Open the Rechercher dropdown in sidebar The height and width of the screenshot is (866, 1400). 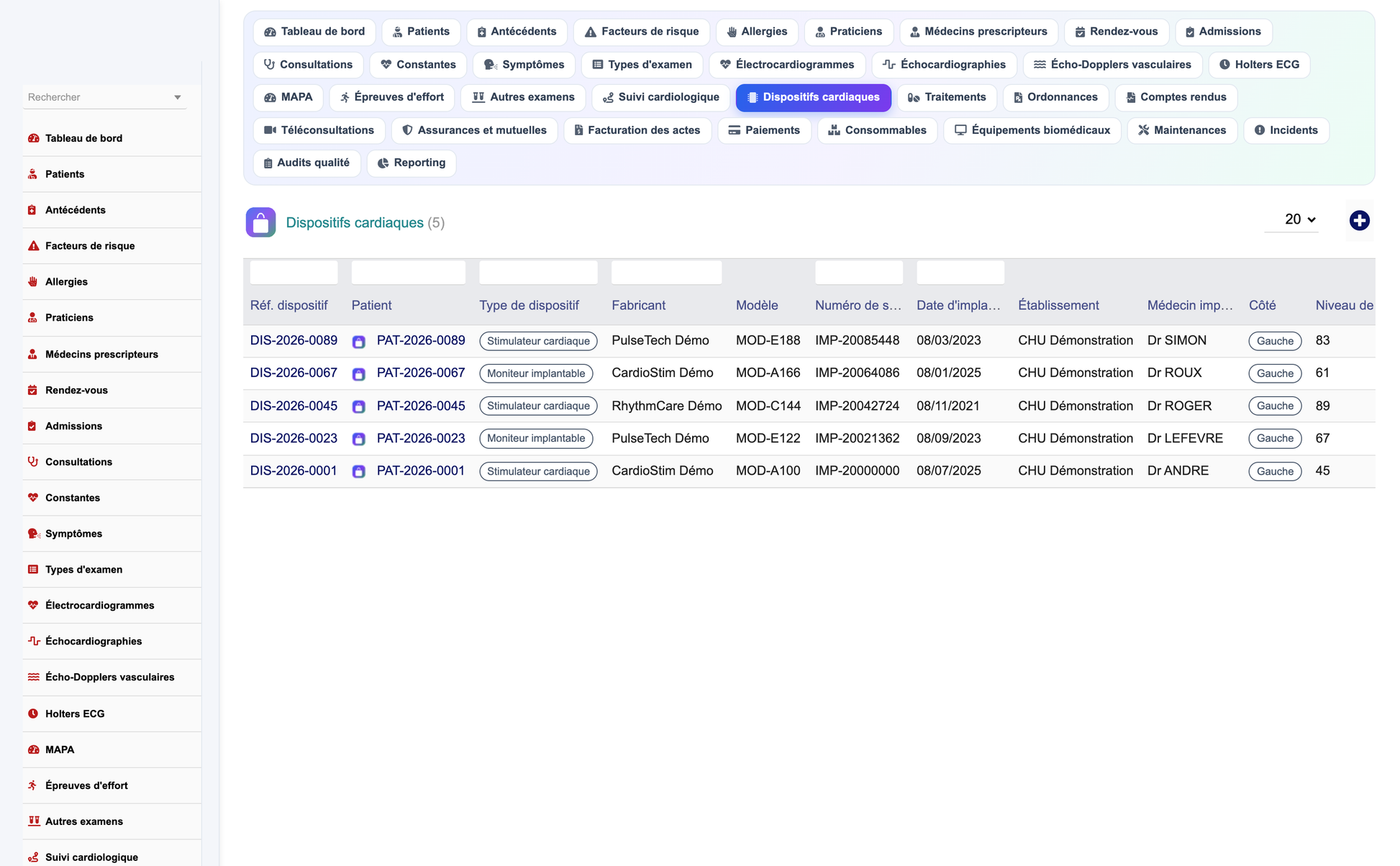104,97
